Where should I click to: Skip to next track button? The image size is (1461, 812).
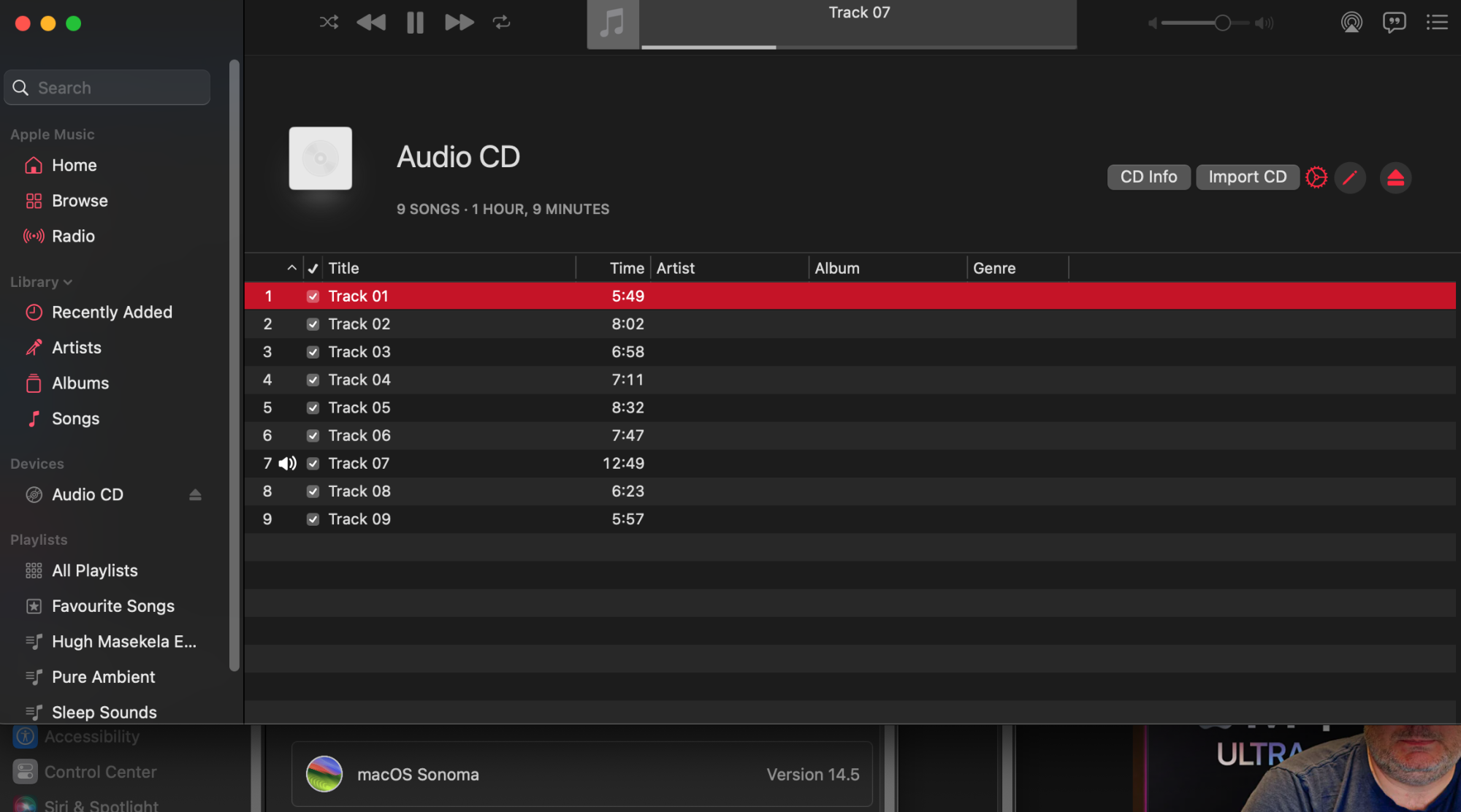[459, 23]
